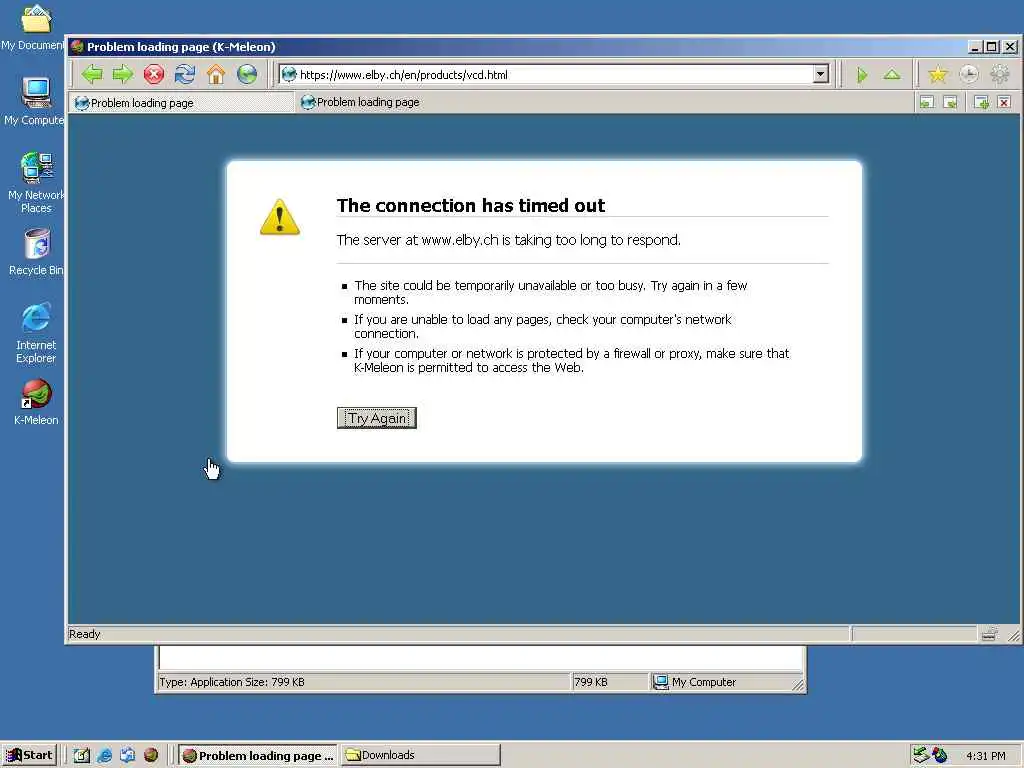Open the home page via house icon
The width and height of the screenshot is (1024, 768).
pyautogui.click(x=216, y=74)
